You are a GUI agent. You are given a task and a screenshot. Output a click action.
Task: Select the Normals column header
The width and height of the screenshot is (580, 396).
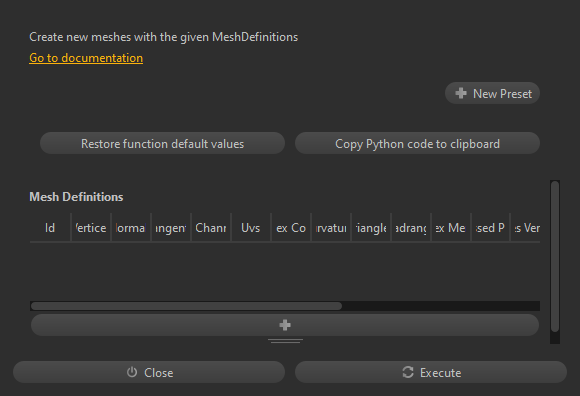(x=131, y=228)
